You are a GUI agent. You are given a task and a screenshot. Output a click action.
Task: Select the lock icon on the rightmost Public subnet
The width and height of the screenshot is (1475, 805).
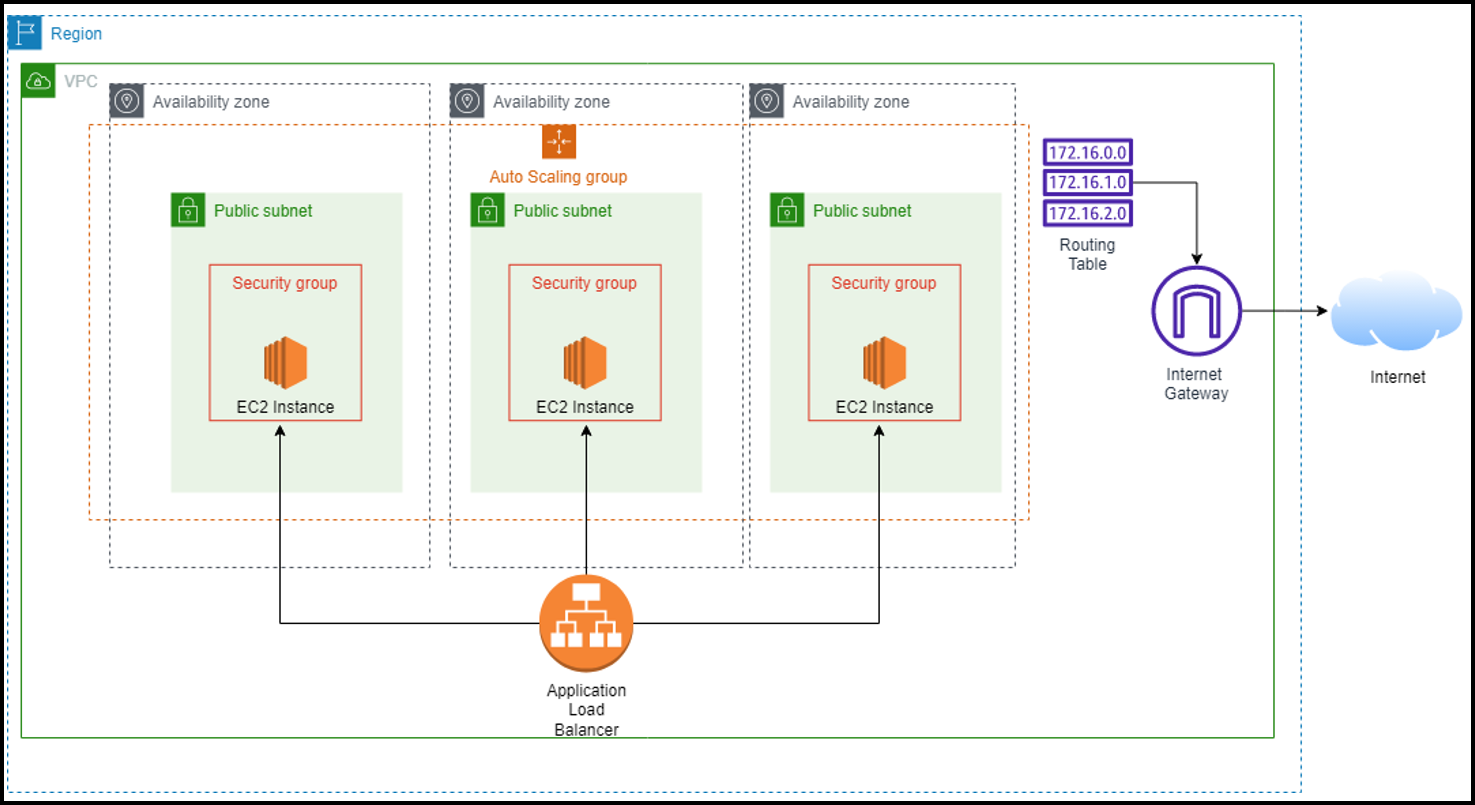coord(787,211)
